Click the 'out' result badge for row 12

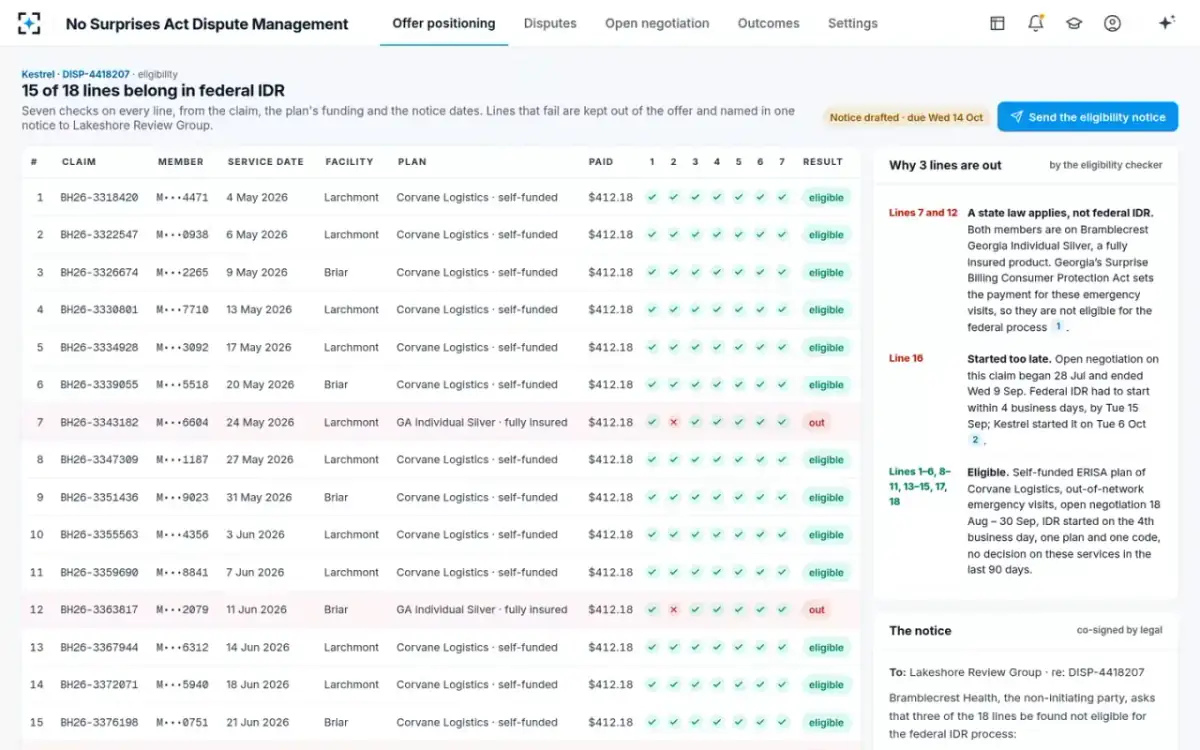(x=817, y=610)
